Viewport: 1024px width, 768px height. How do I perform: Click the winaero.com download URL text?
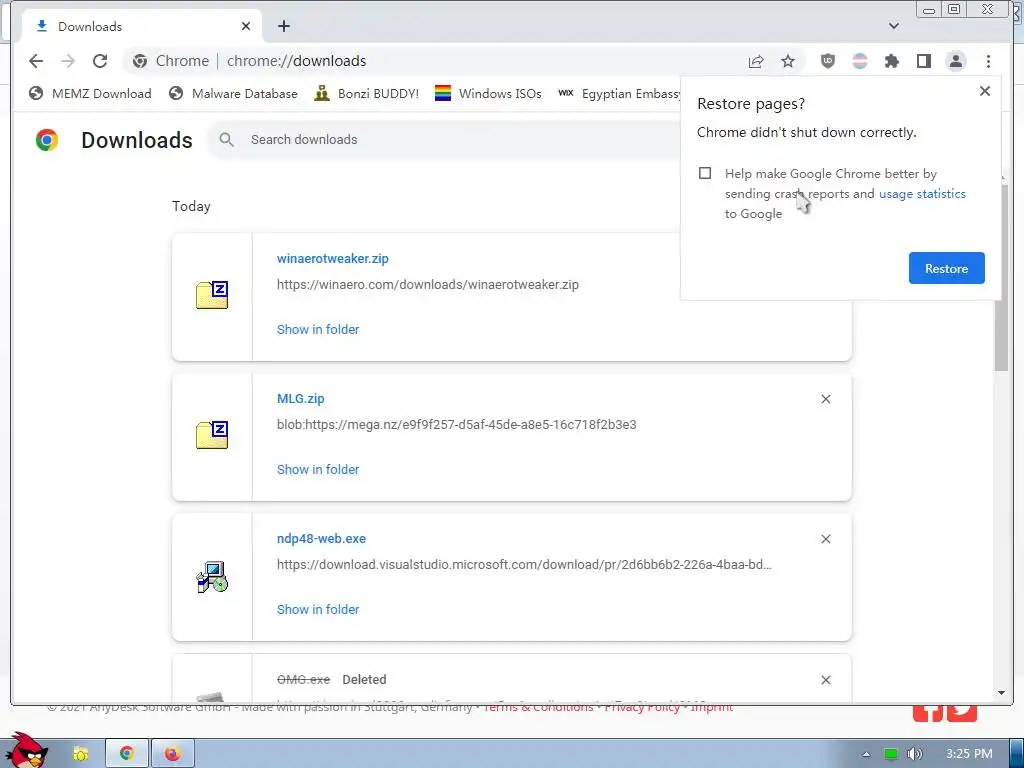point(428,285)
